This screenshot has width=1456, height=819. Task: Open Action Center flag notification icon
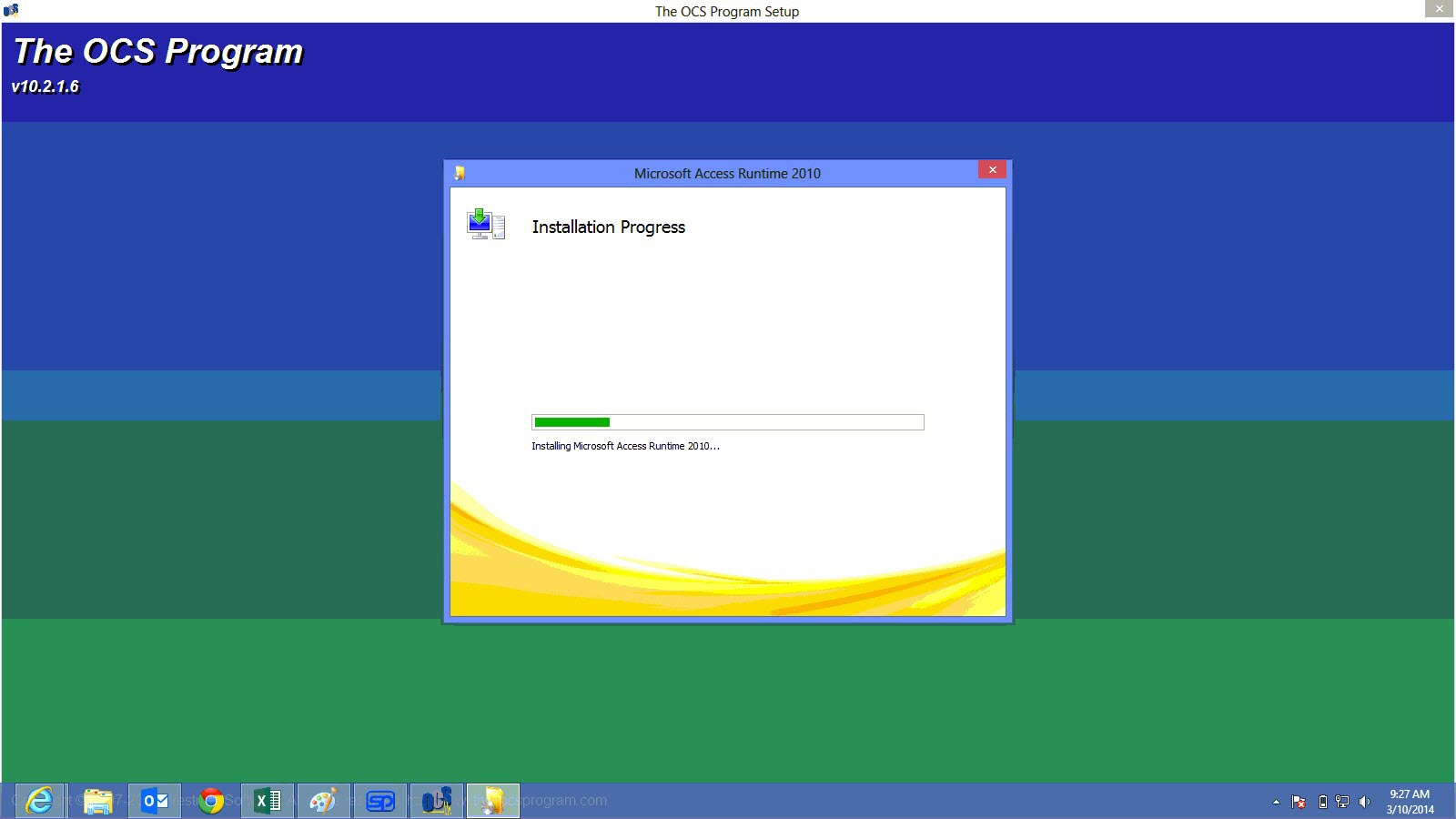pos(1299,802)
